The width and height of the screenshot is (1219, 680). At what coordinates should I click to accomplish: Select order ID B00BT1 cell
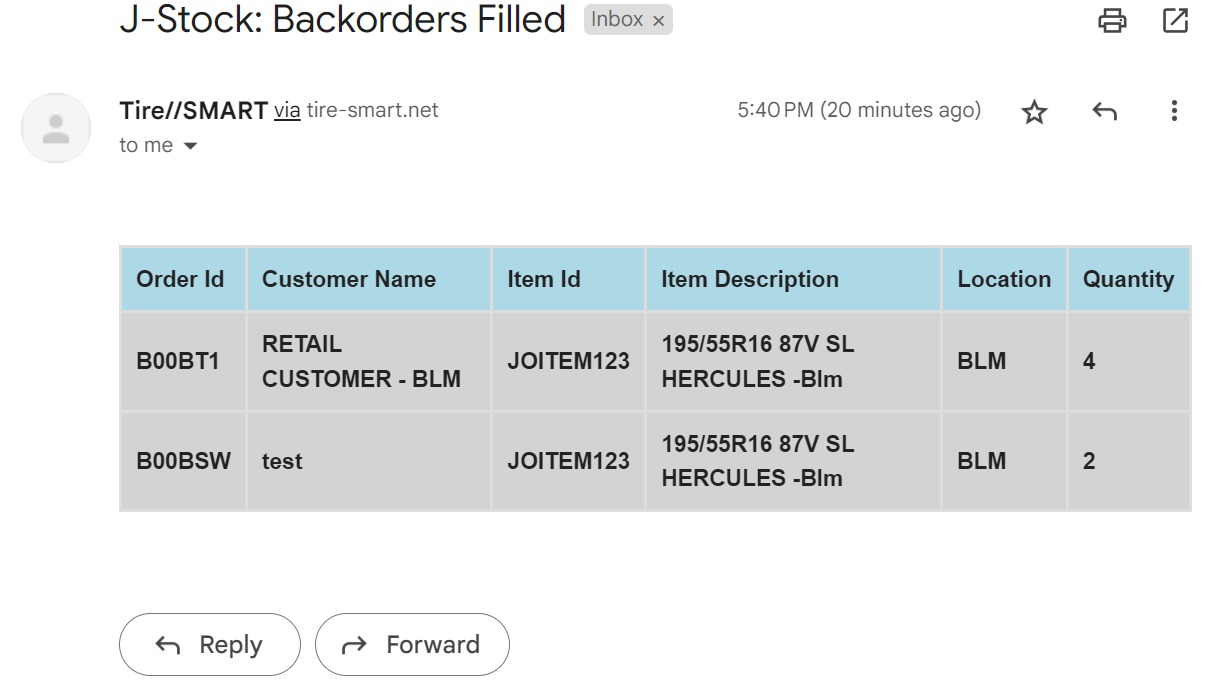(178, 361)
